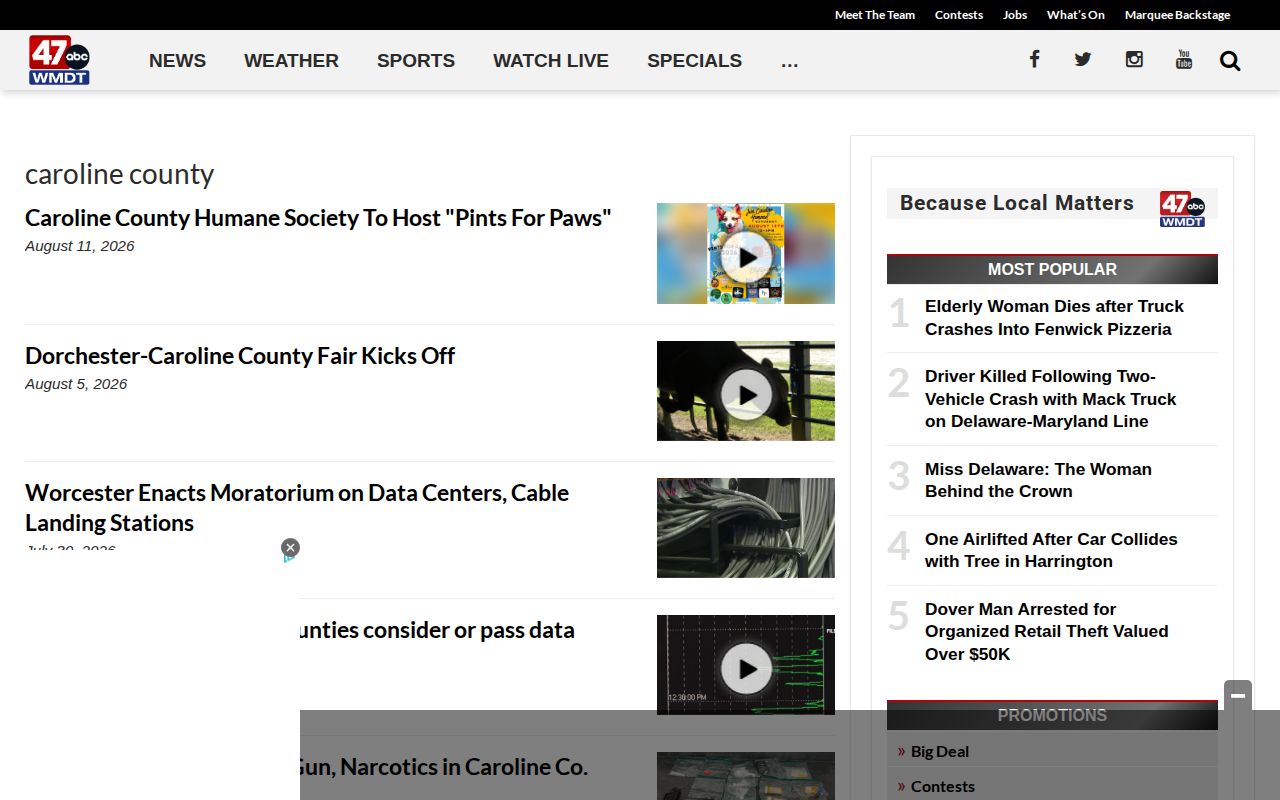Open Marquee Backstage link
Viewport: 1280px width, 800px height.
click(x=1177, y=15)
